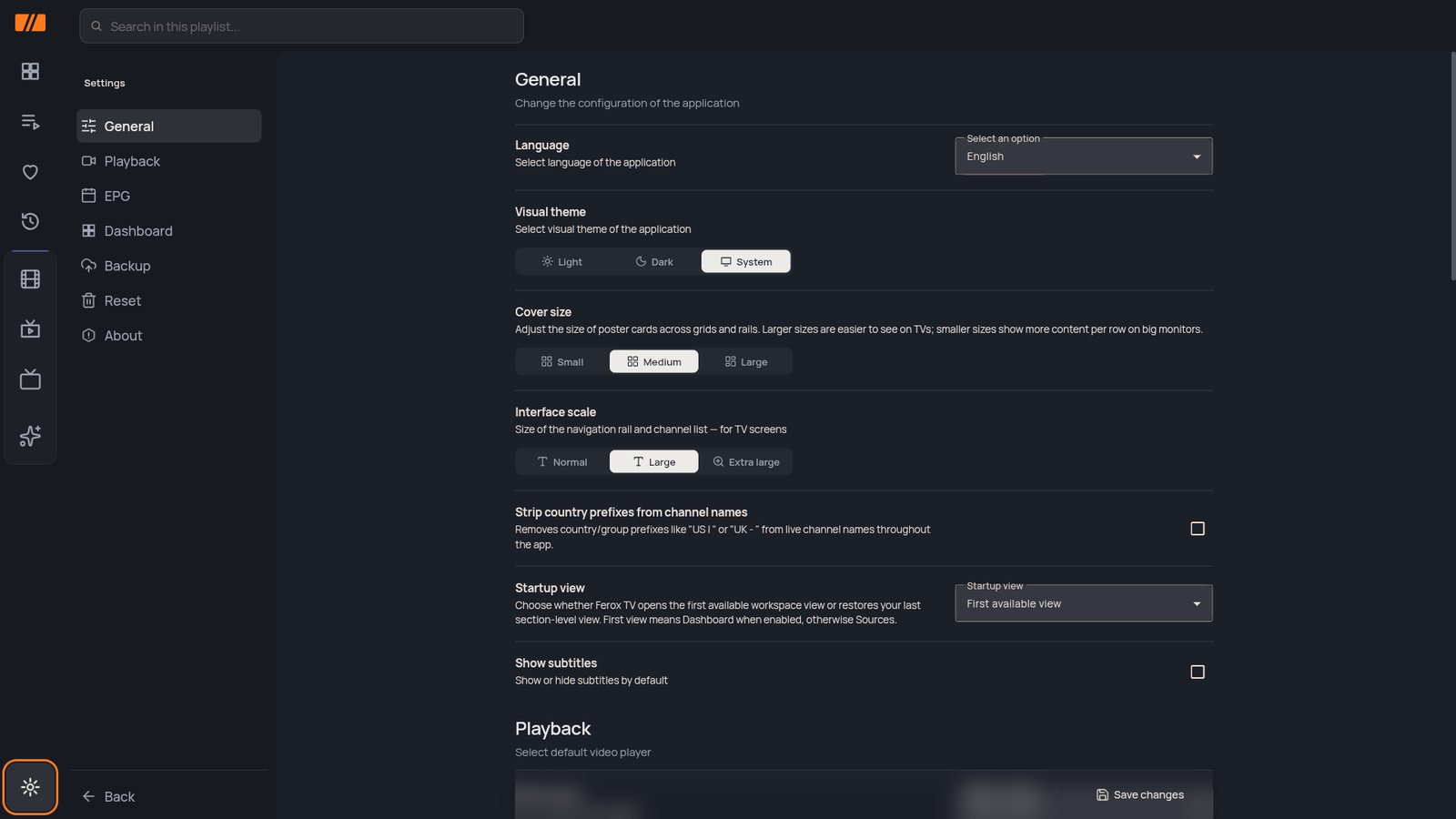The image size is (1456, 819).
Task: Select Small cover size
Action: (x=561, y=362)
